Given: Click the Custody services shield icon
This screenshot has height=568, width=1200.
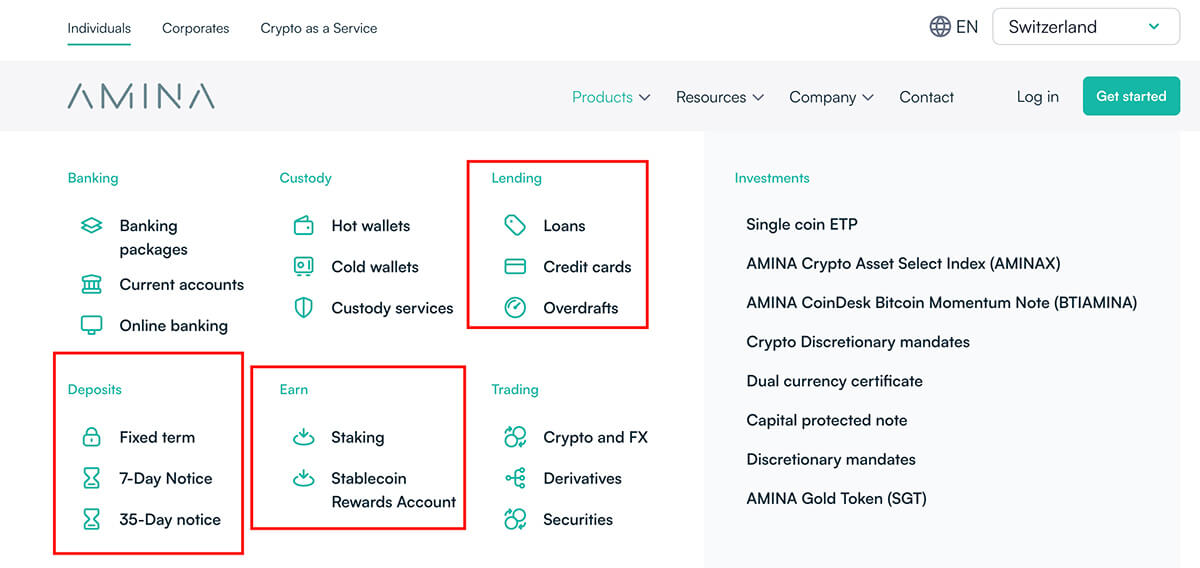Looking at the screenshot, I should tap(304, 308).
